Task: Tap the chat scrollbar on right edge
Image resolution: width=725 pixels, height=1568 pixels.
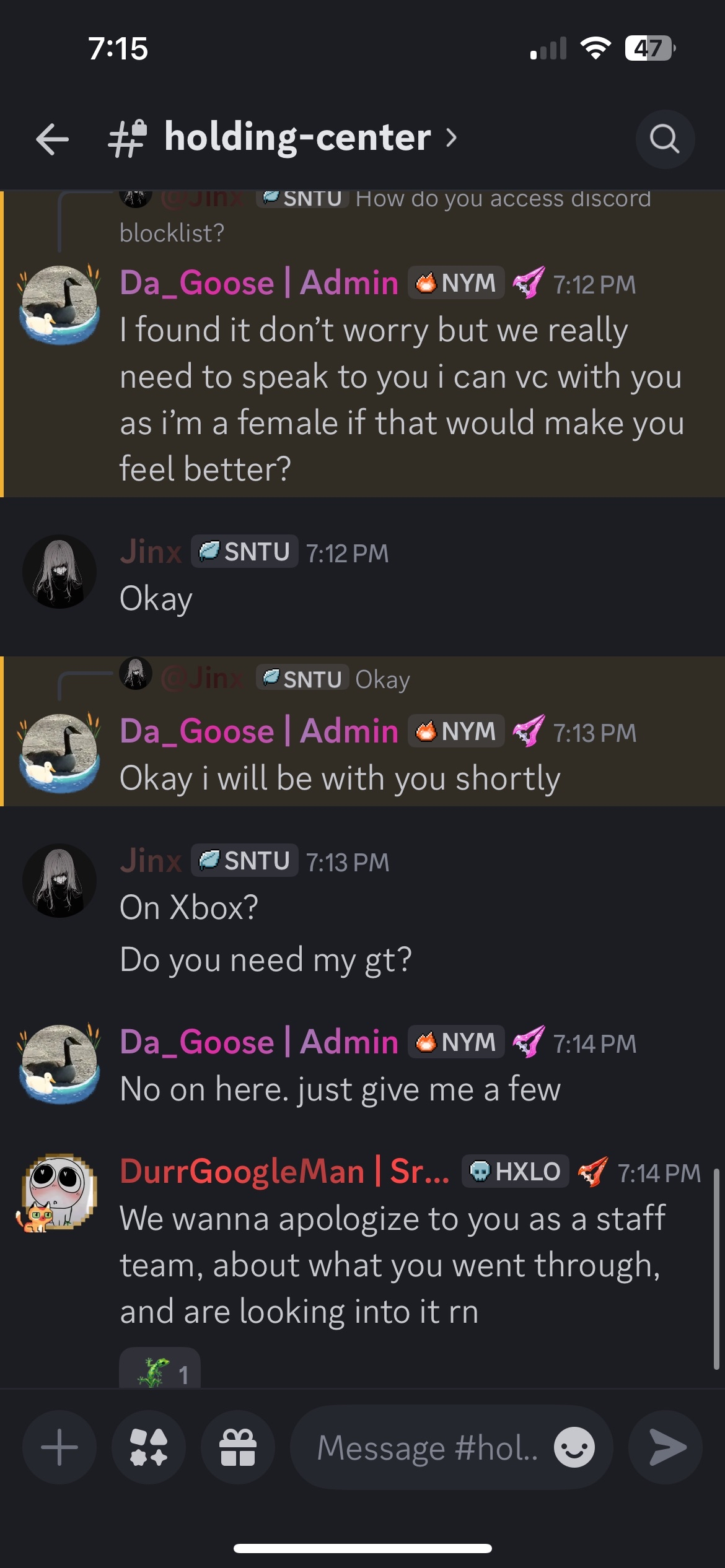Action: (x=716, y=1270)
